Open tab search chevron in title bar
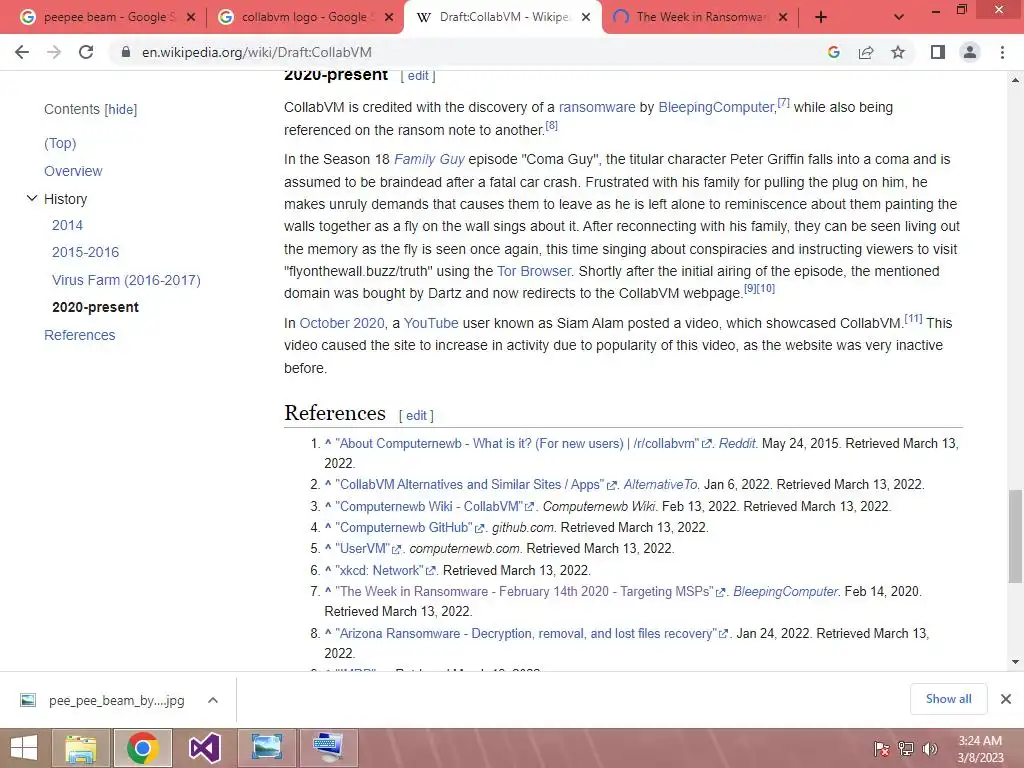Image resolution: width=1024 pixels, height=768 pixels. [899, 18]
